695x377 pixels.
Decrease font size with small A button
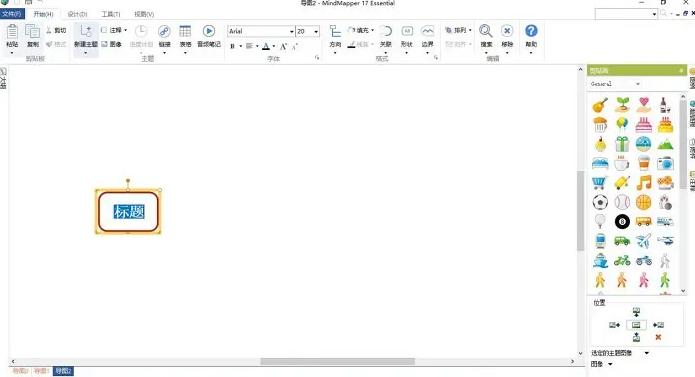point(295,46)
